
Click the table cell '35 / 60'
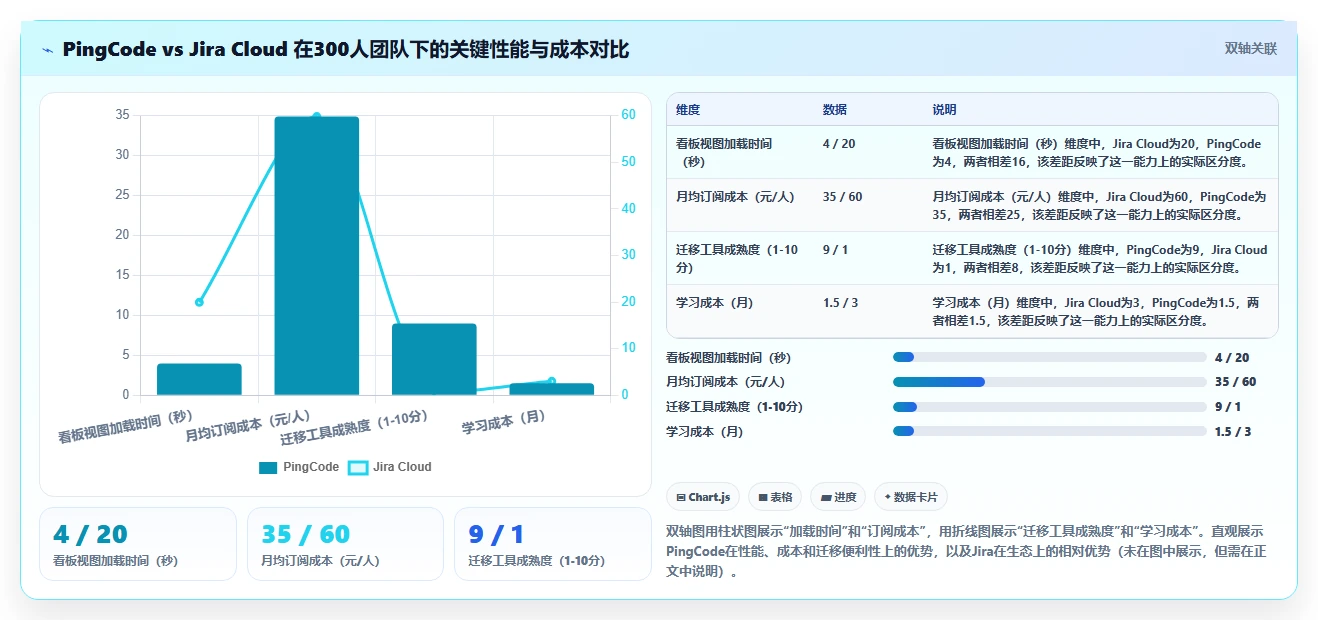[842, 197]
